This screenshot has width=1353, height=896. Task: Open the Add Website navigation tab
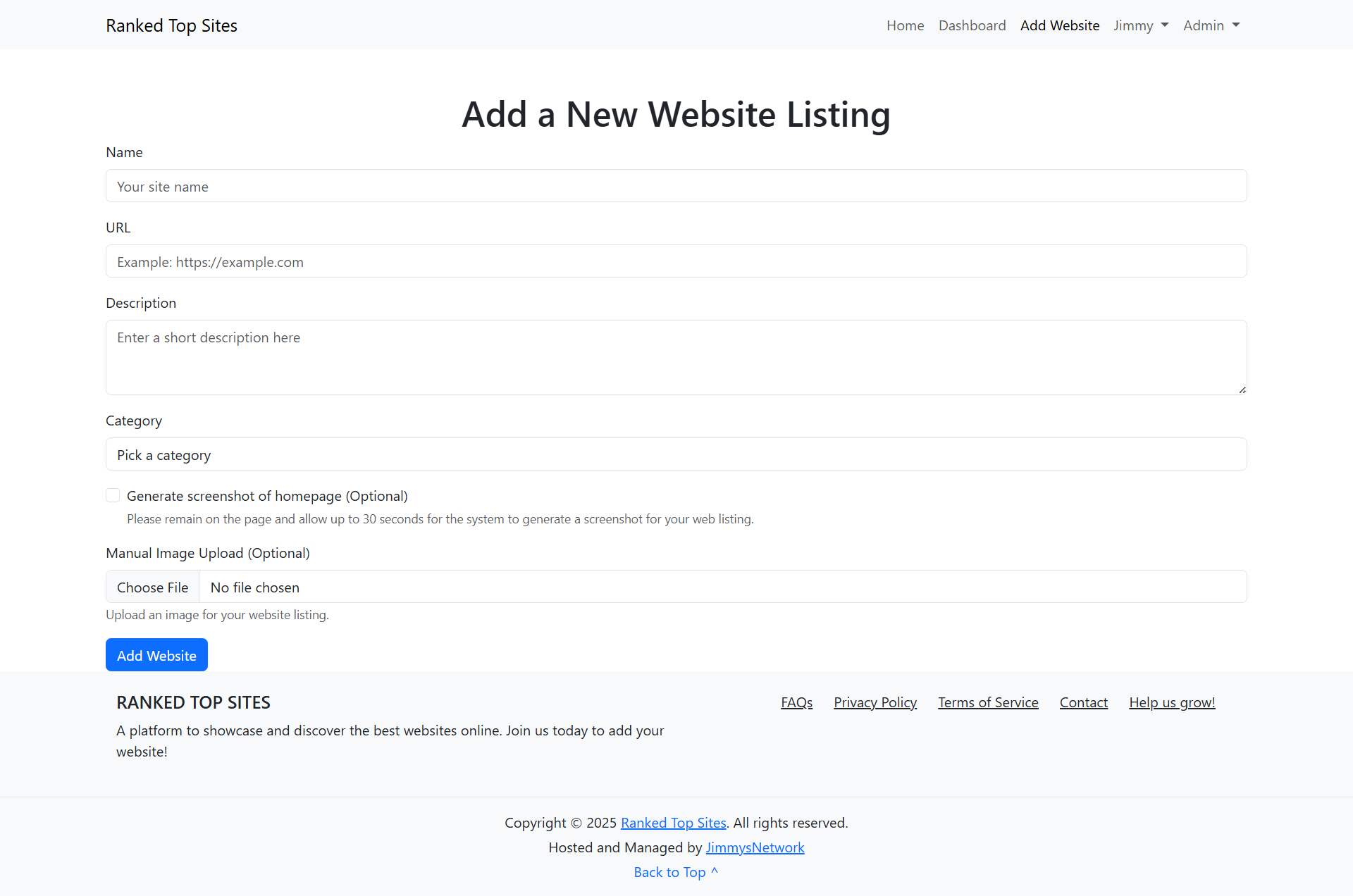click(1059, 25)
